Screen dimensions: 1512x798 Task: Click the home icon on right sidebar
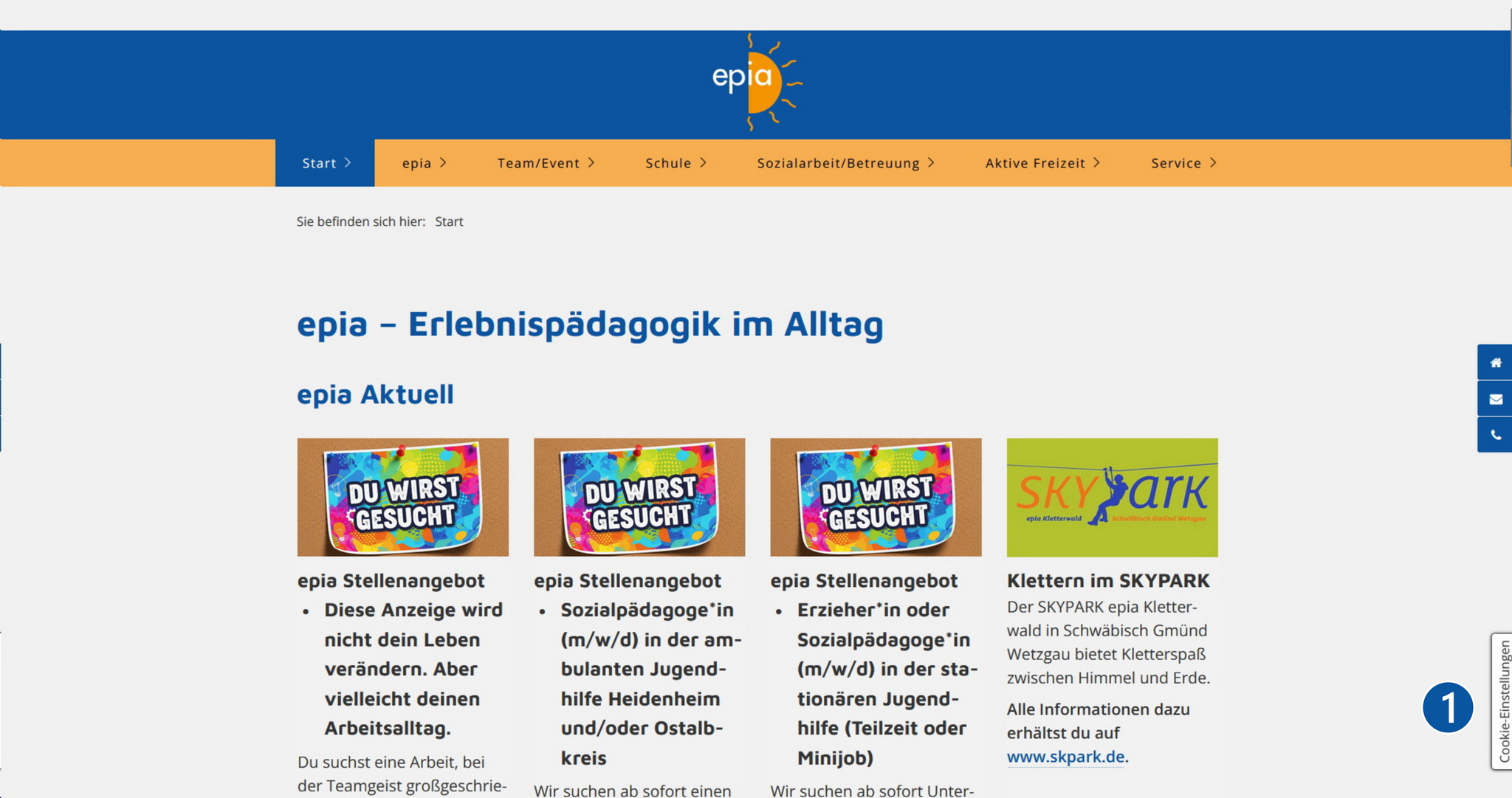[1495, 362]
